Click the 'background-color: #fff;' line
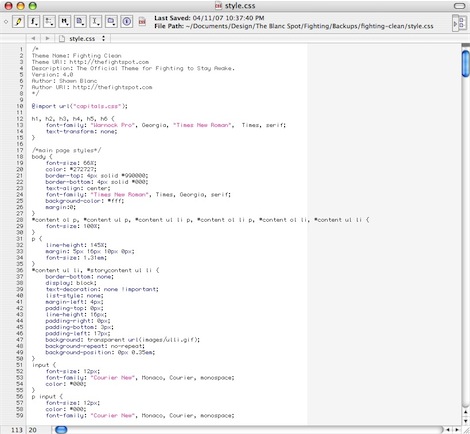This screenshot has height=434, width=470. 85,201
